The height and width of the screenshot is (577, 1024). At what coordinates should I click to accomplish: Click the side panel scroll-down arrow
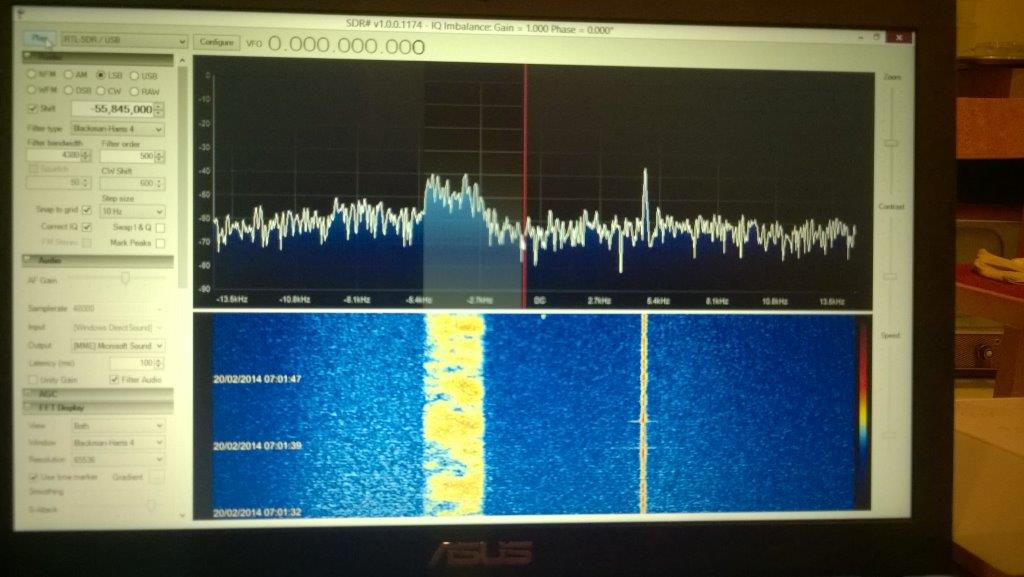pos(182,515)
